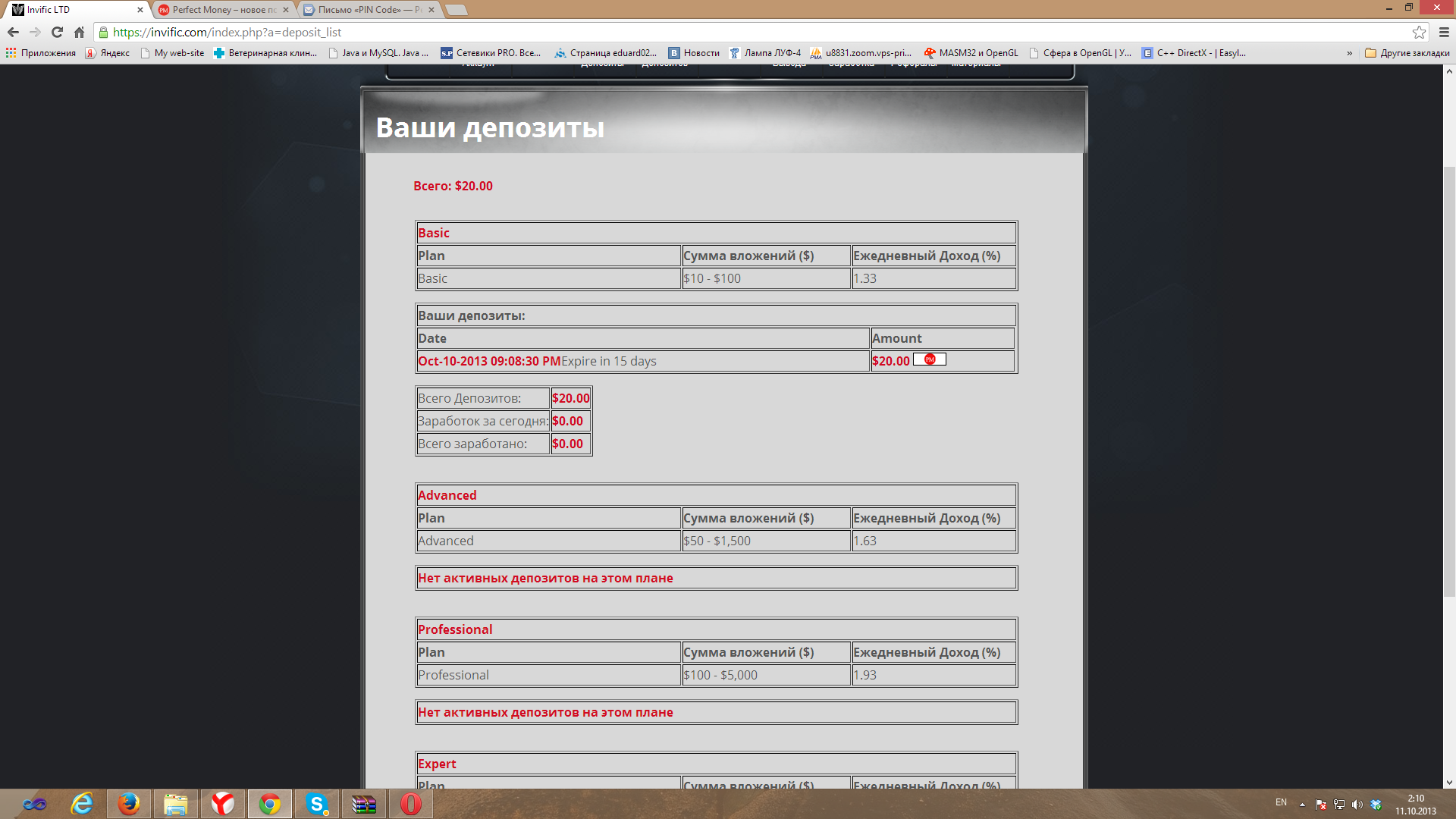Show hidden system tray icons

pyautogui.click(x=1302, y=804)
